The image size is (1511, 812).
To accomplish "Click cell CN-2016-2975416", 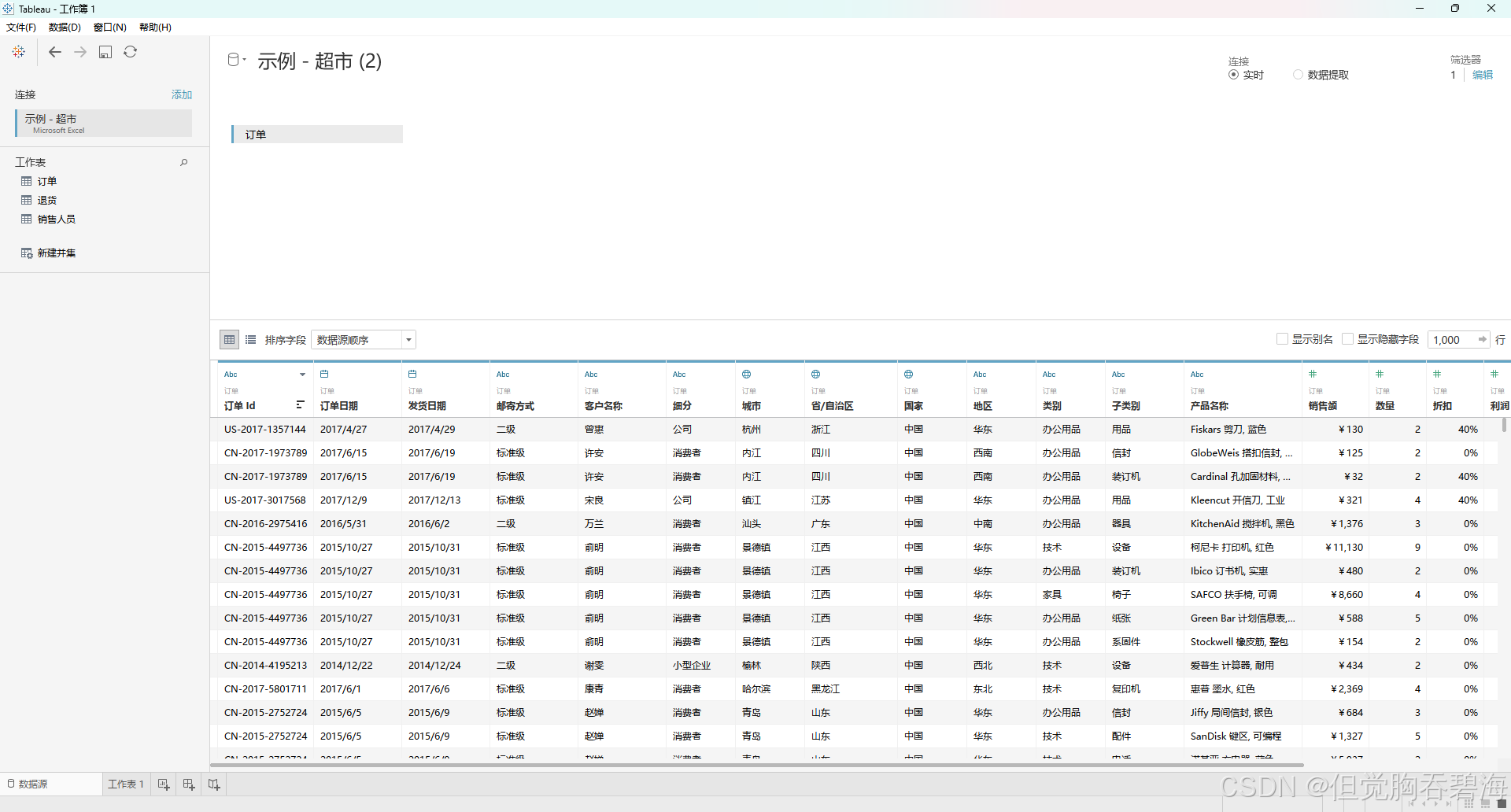I will tap(265, 524).
